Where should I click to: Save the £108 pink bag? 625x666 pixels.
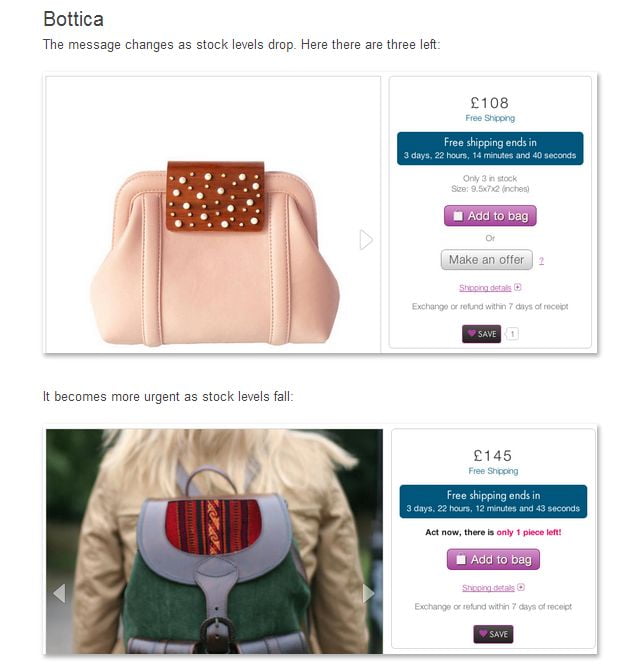(x=482, y=334)
